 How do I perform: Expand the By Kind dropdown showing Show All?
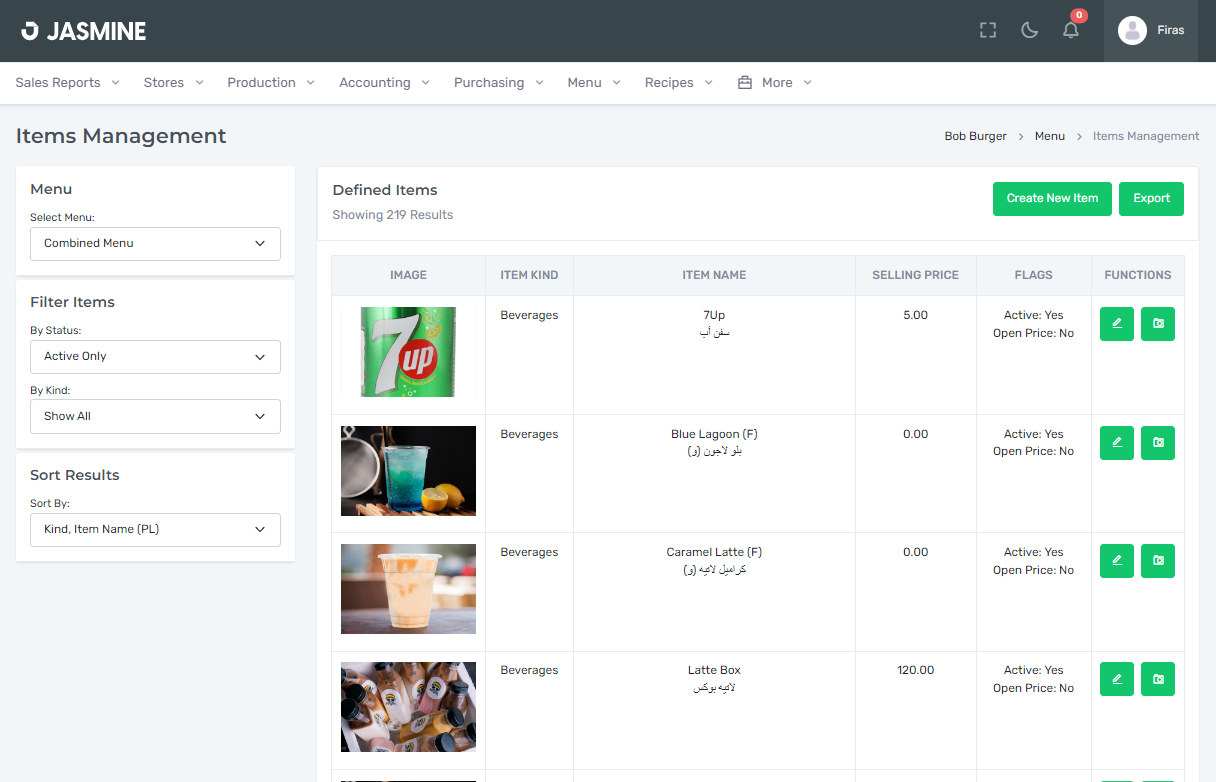coord(155,416)
